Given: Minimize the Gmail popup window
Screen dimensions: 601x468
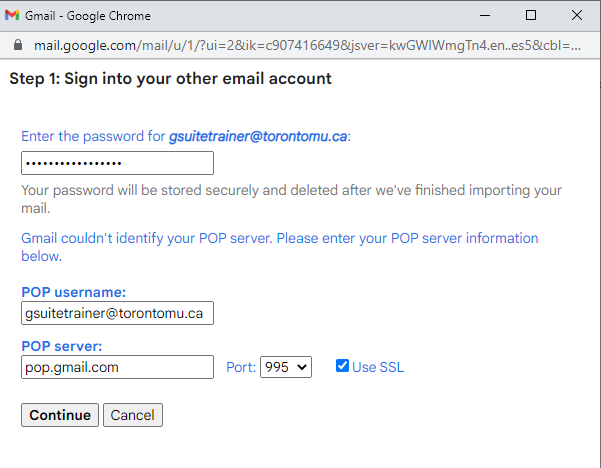Looking at the screenshot, I should (483, 15).
